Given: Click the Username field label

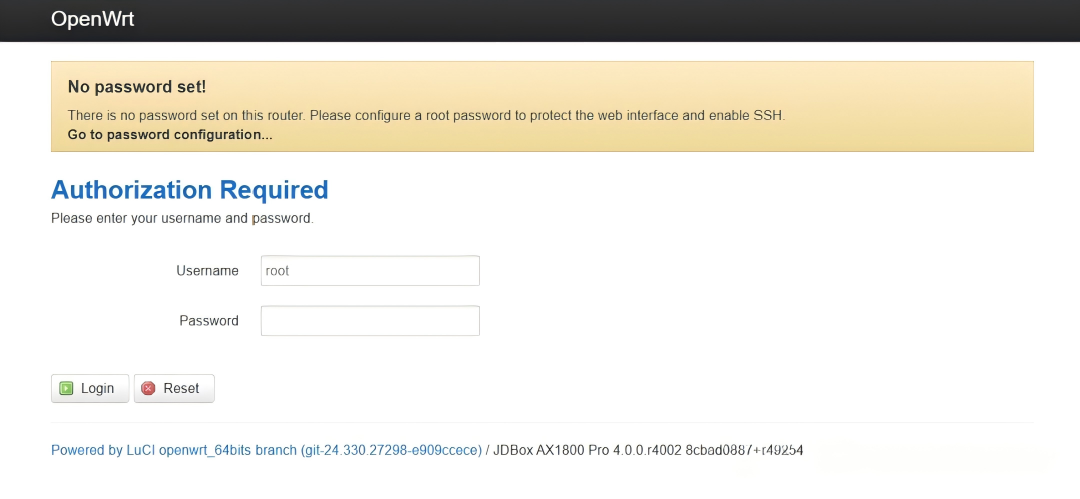Looking at the screenshot, I should 207,271.
